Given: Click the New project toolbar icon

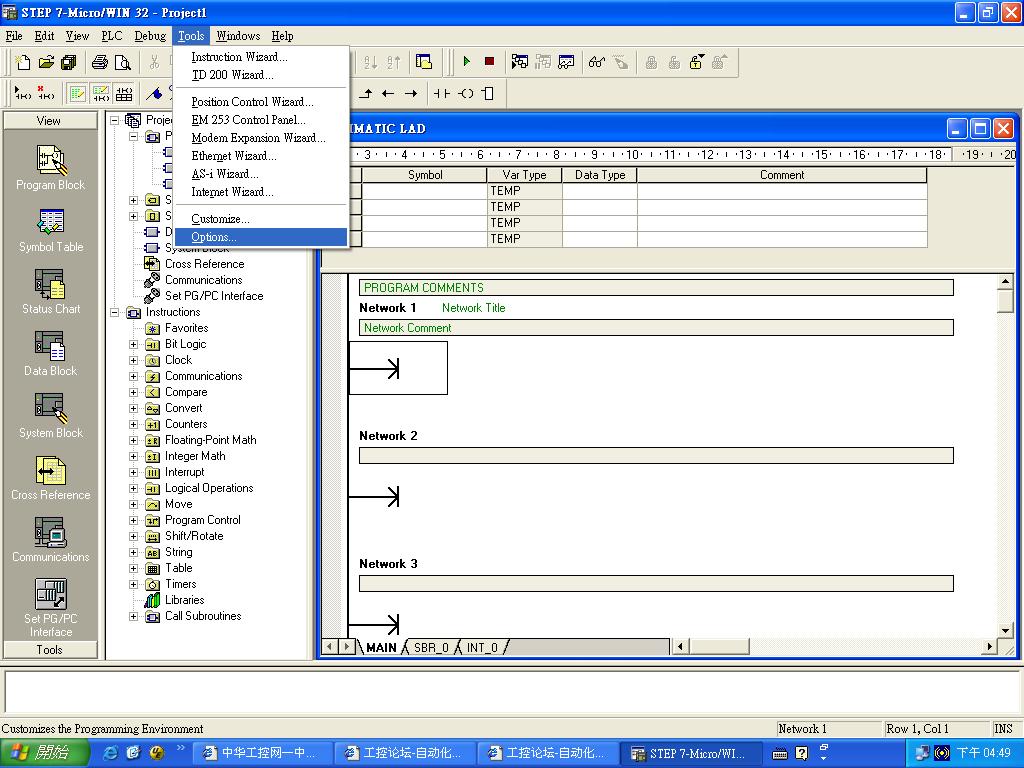Looking at the screenshot, I should [24, 63].
